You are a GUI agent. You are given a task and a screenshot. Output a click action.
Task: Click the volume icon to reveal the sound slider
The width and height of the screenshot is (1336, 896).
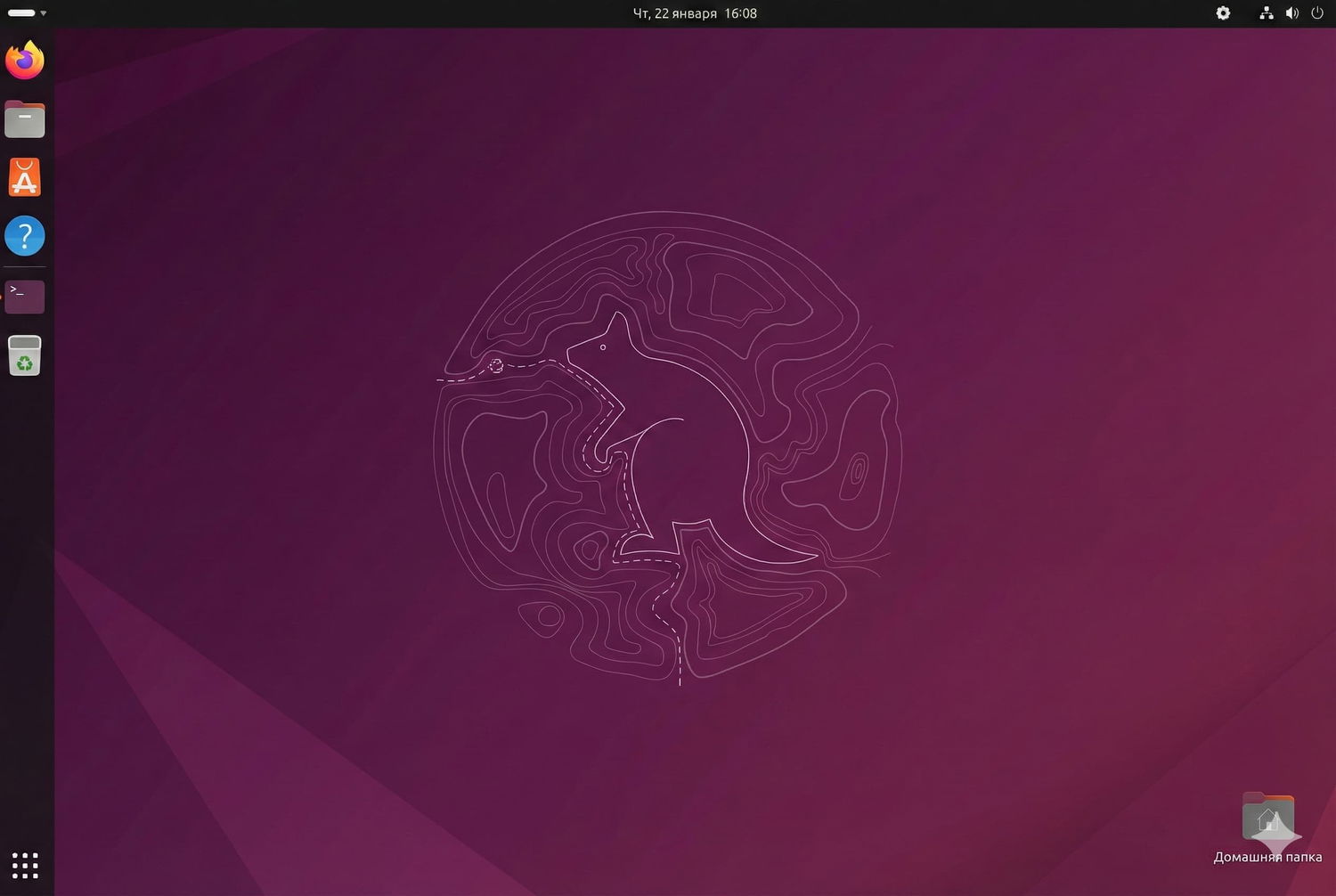(1291, 13)
